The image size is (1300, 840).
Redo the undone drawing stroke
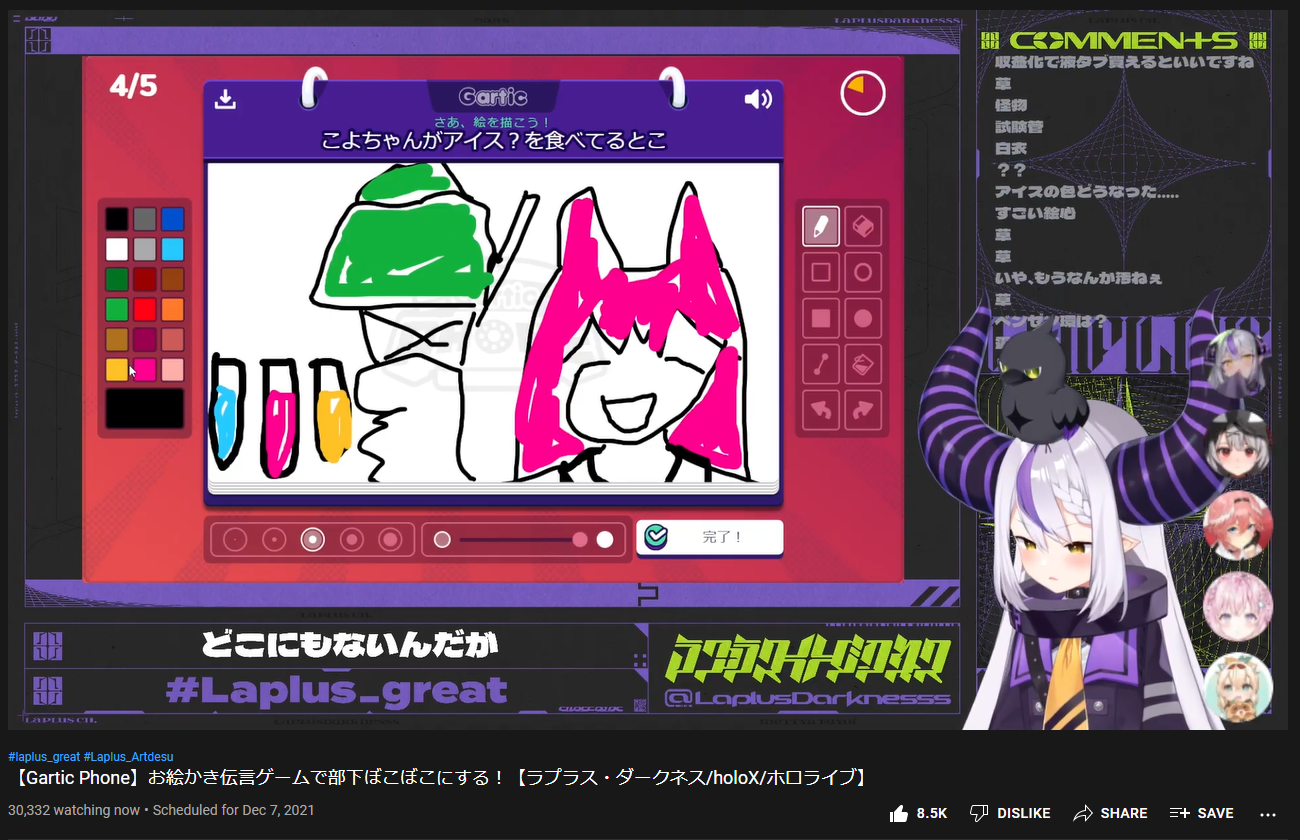point(863,410)
